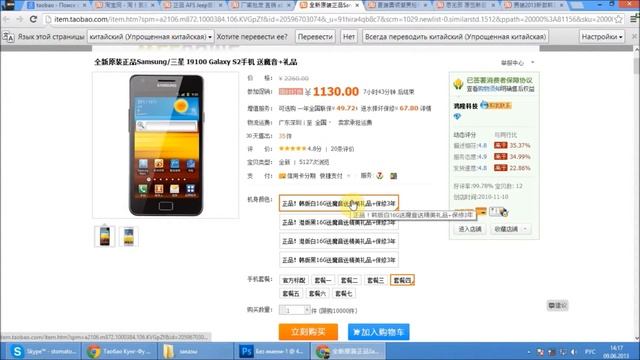Select the third phone color option 港版白16G
The image size is (640, 360).
click(339, 241)
